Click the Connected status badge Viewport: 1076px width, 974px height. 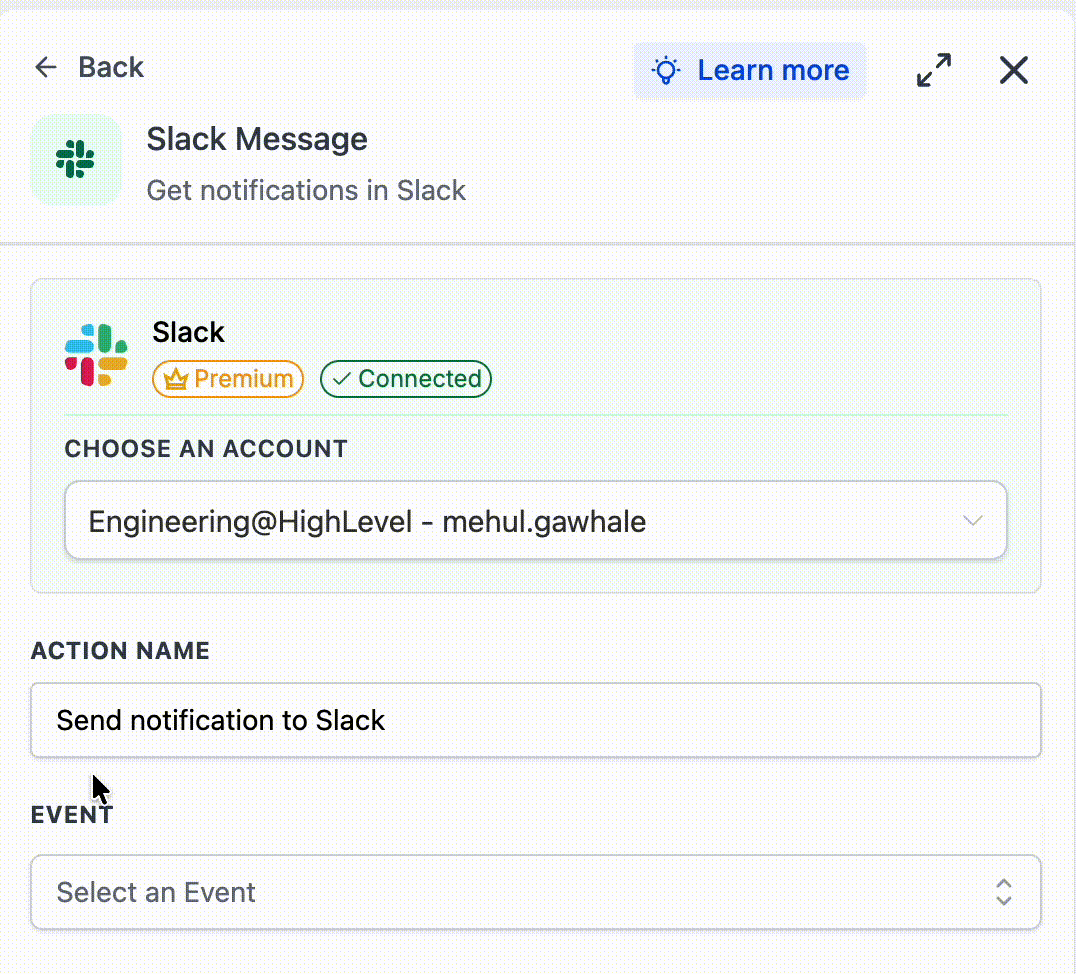pyautogui.click(x=406, y=379)
